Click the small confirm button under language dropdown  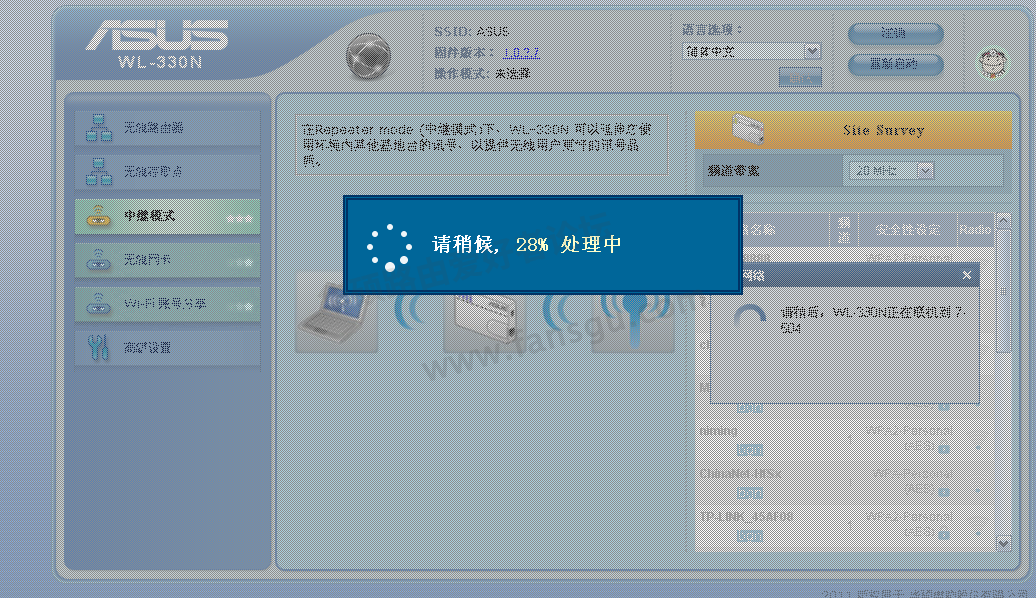click(x=800, y=78)
